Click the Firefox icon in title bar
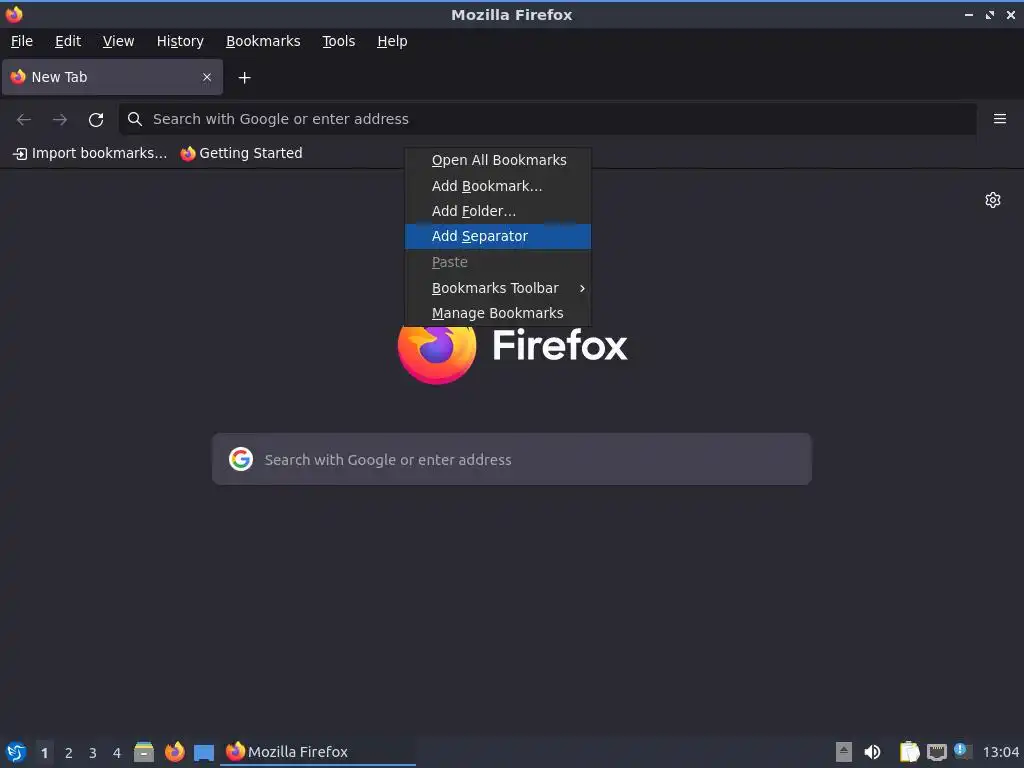The width and height of the screenshot is (1024, 768). coord(14,14)
